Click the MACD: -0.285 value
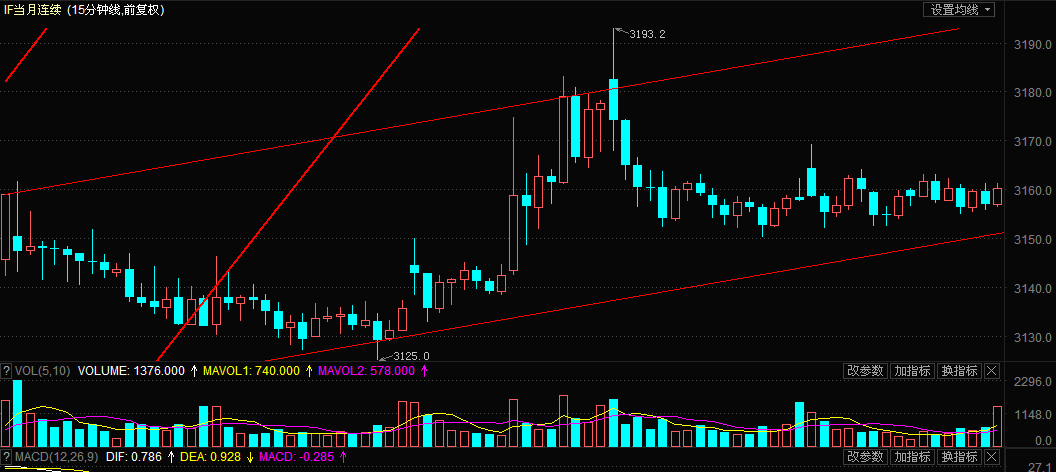The height and width of the screenshot is (472, 1056). 296,457
